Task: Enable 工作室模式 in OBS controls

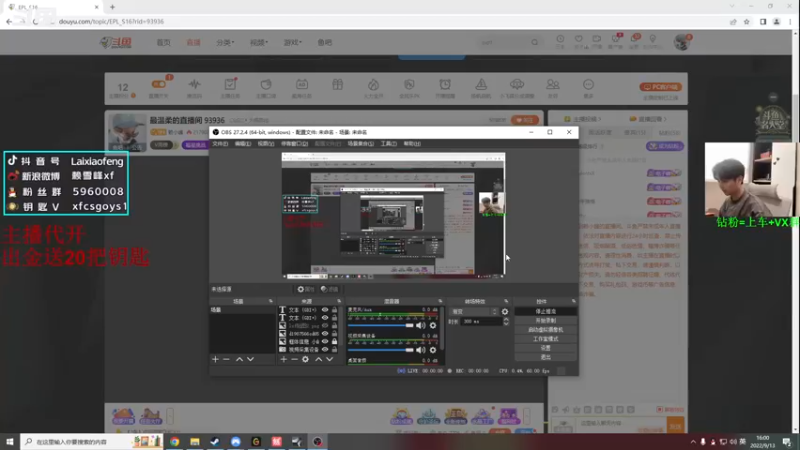Action: (x=545, y=339)
